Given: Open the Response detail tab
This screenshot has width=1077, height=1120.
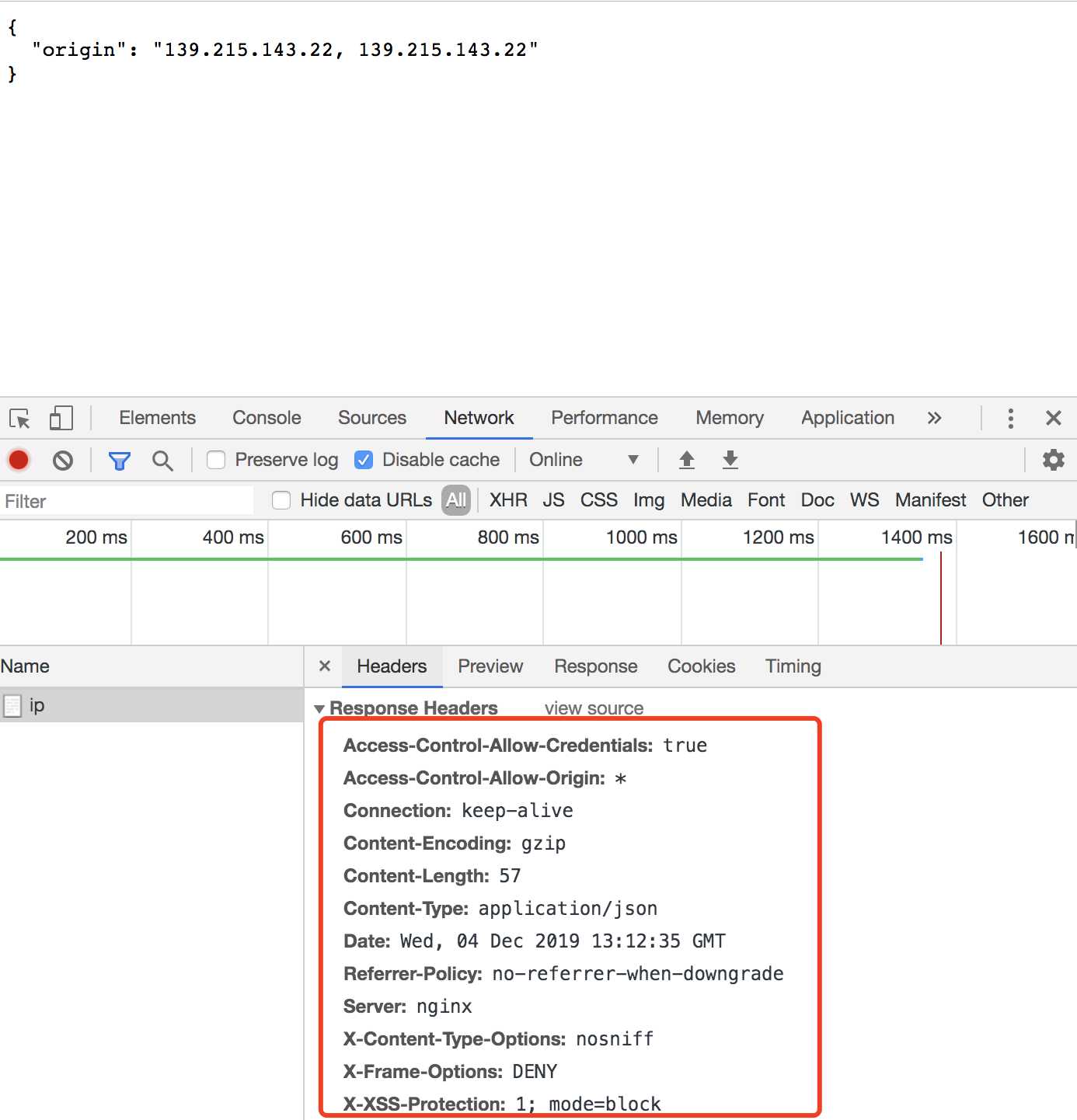Looking at the screenshot, I should tap(596, 666).
